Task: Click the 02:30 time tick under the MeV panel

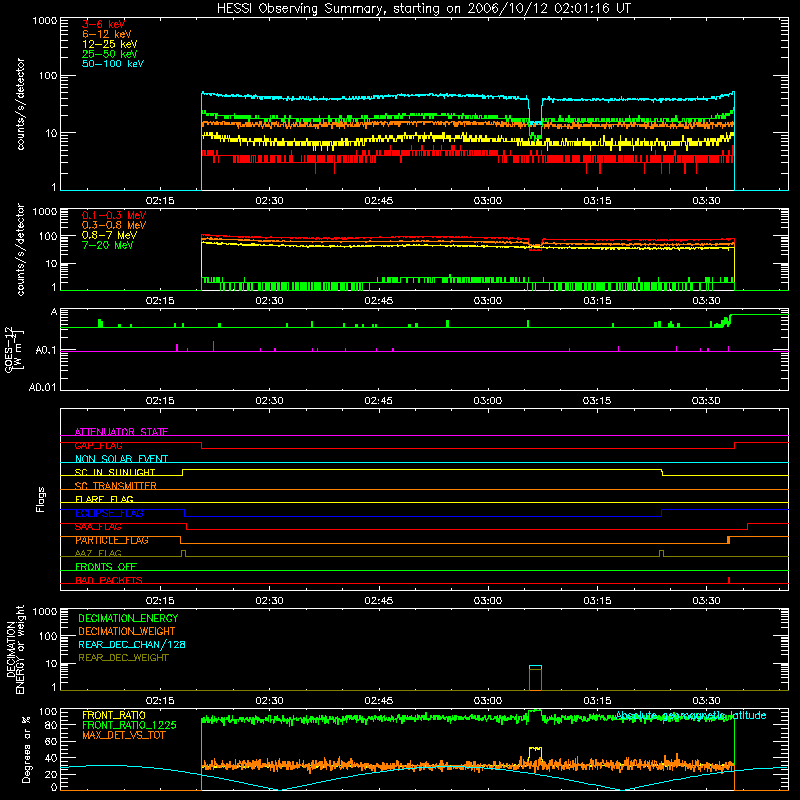Action: click(269, 301)
